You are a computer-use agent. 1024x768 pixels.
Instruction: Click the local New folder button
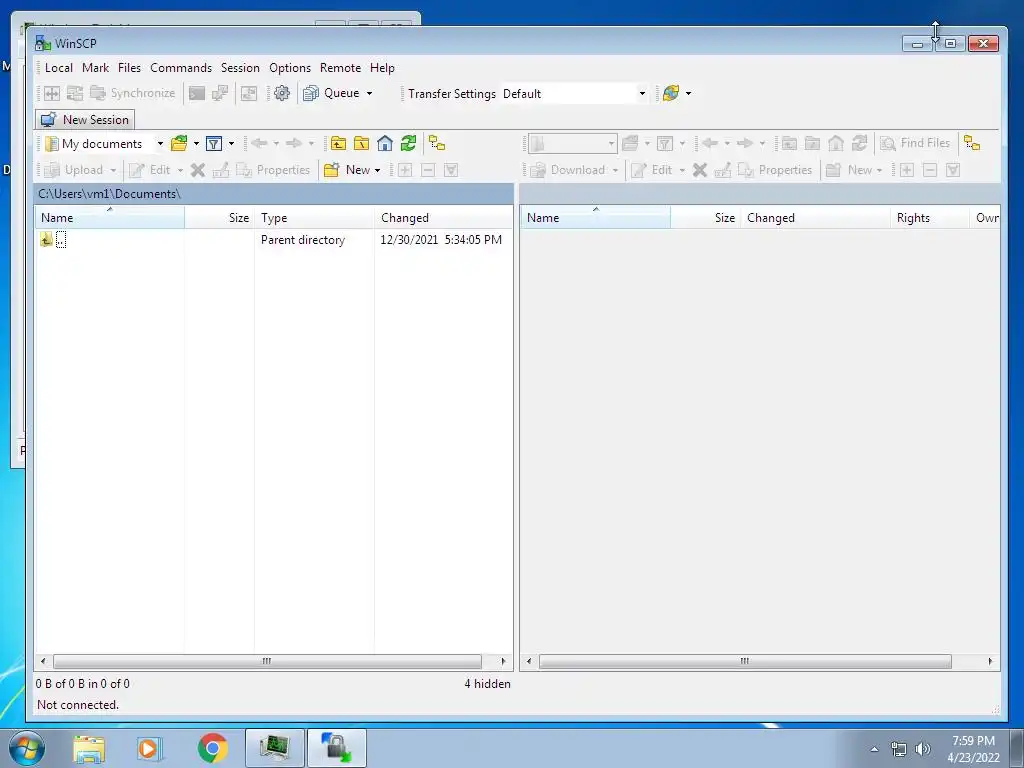click(x=348, y=170)
